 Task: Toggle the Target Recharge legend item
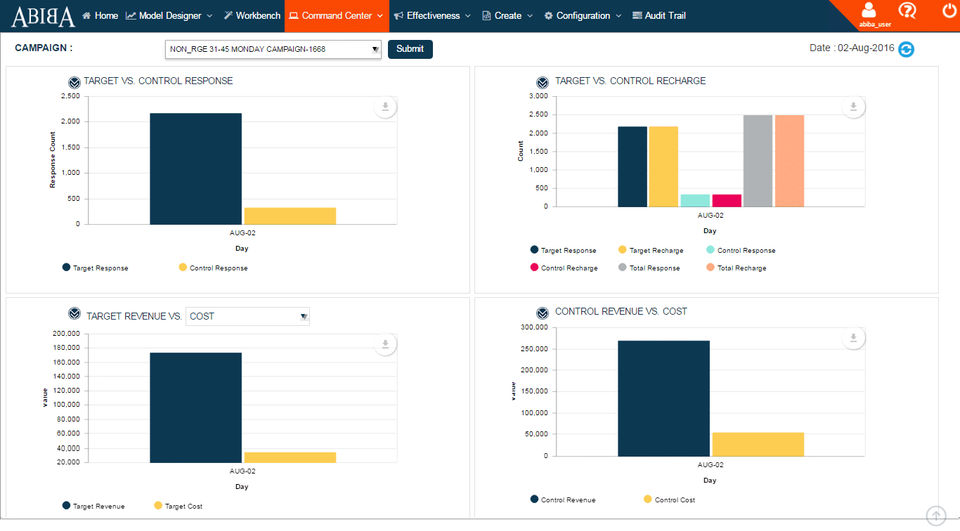pos(651,250)
